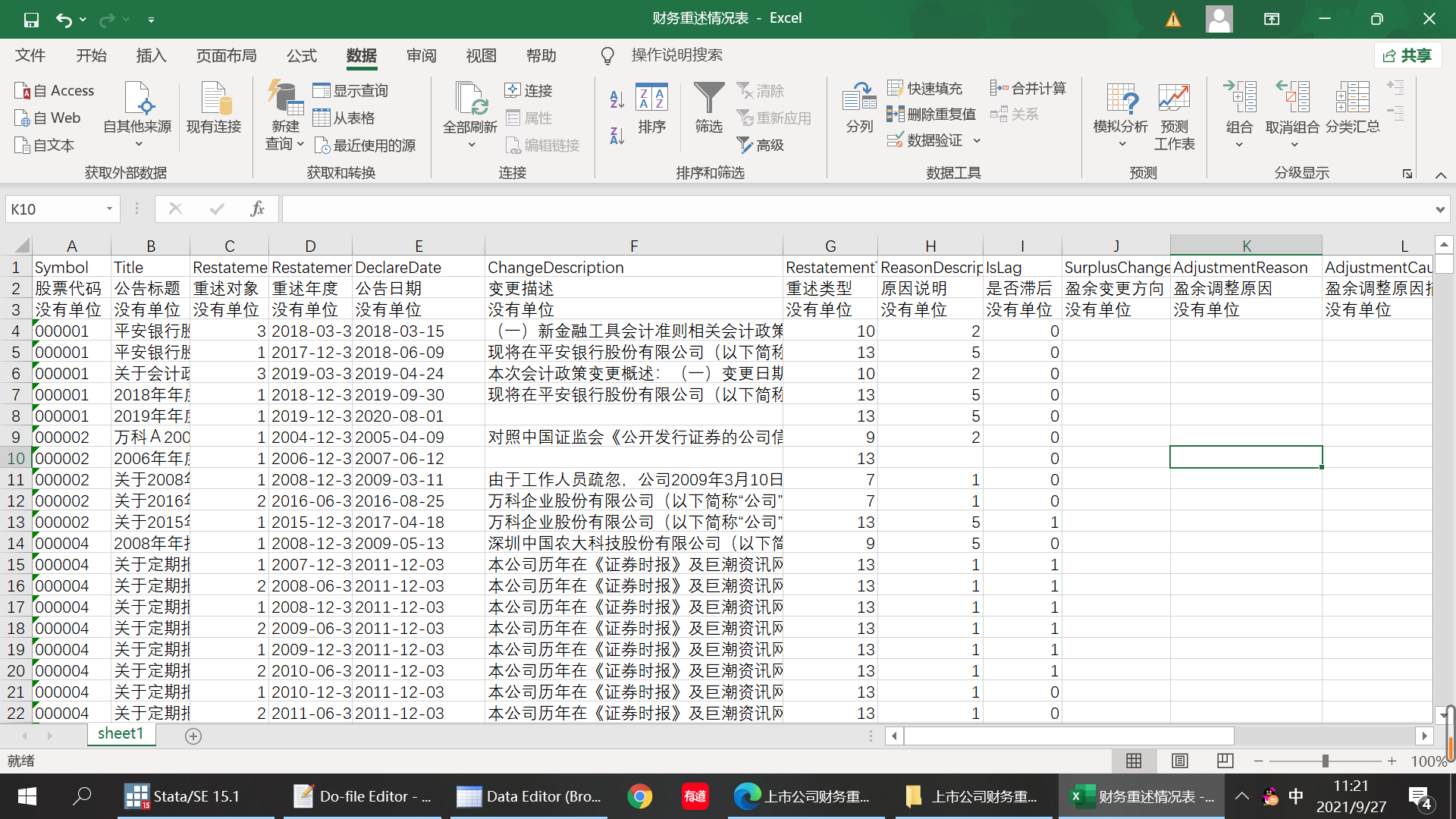The width and height of the screenshot is (1456, 819).
Task: Select Normal view button in status bar
Action: click(1134, 761)
